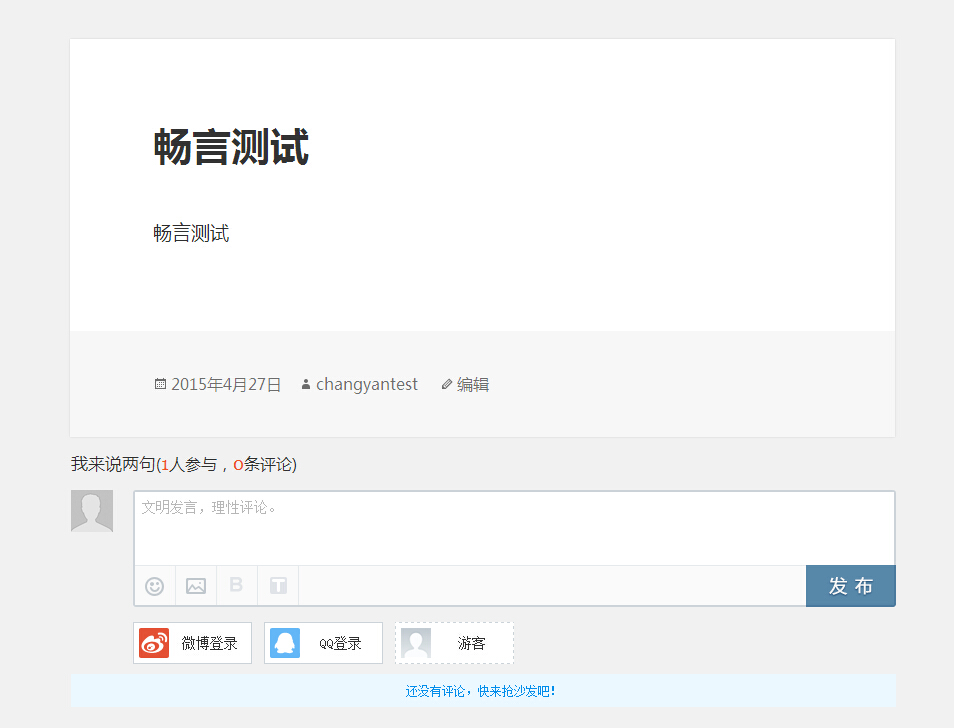
Task: Click the red Weibo logo icon
Action: (x=154, y=643)
